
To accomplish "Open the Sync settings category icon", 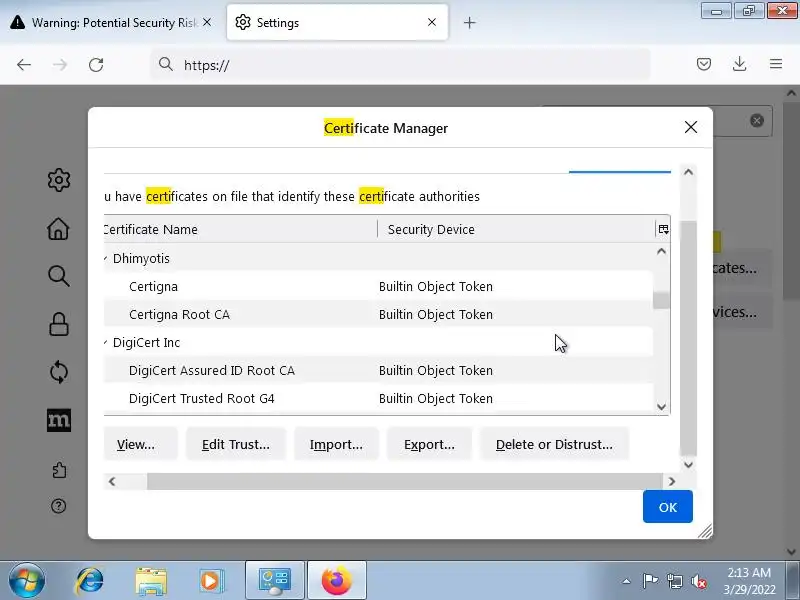I will (59, 372).
